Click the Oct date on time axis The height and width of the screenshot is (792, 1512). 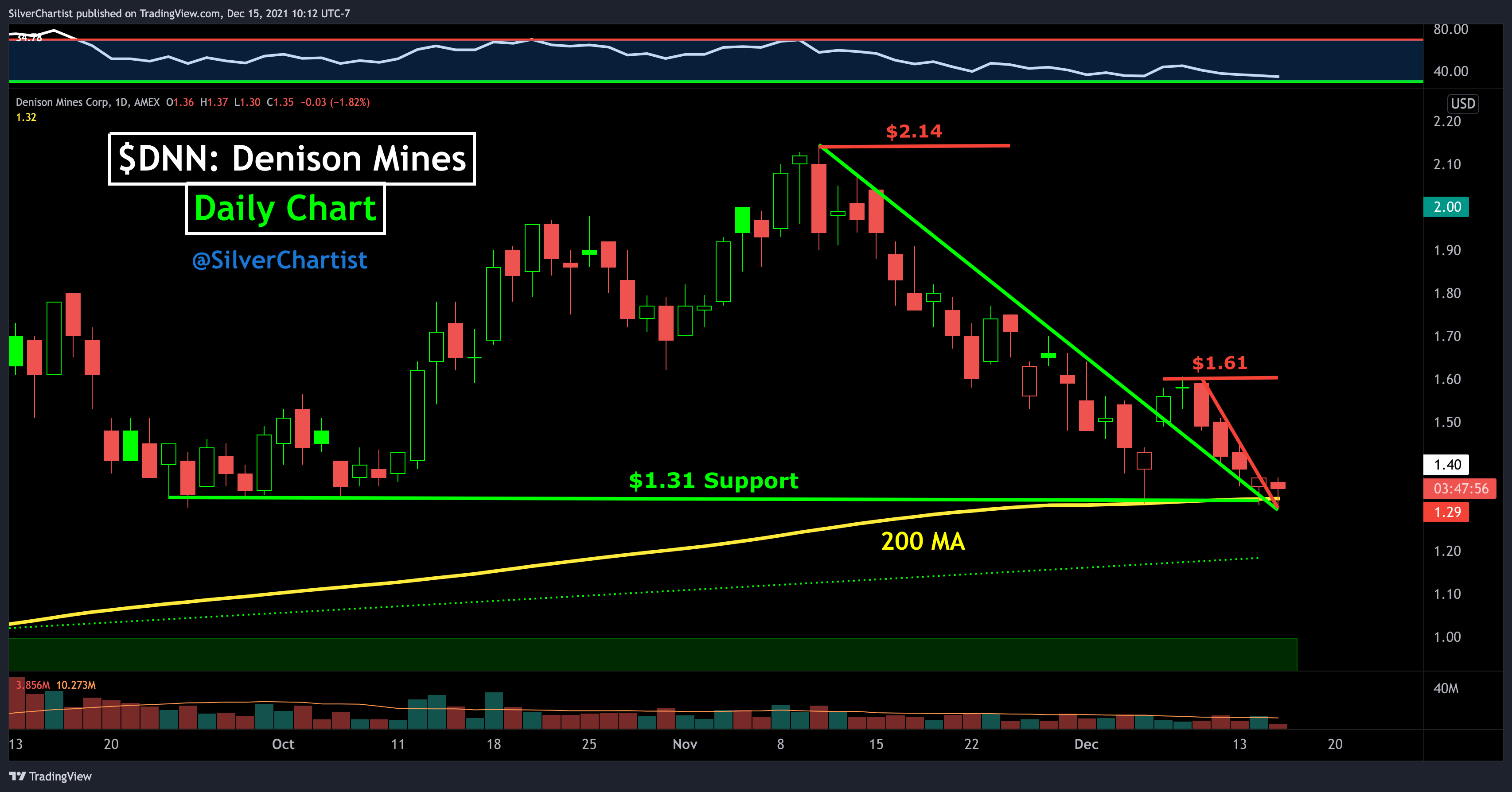[283, 744]
